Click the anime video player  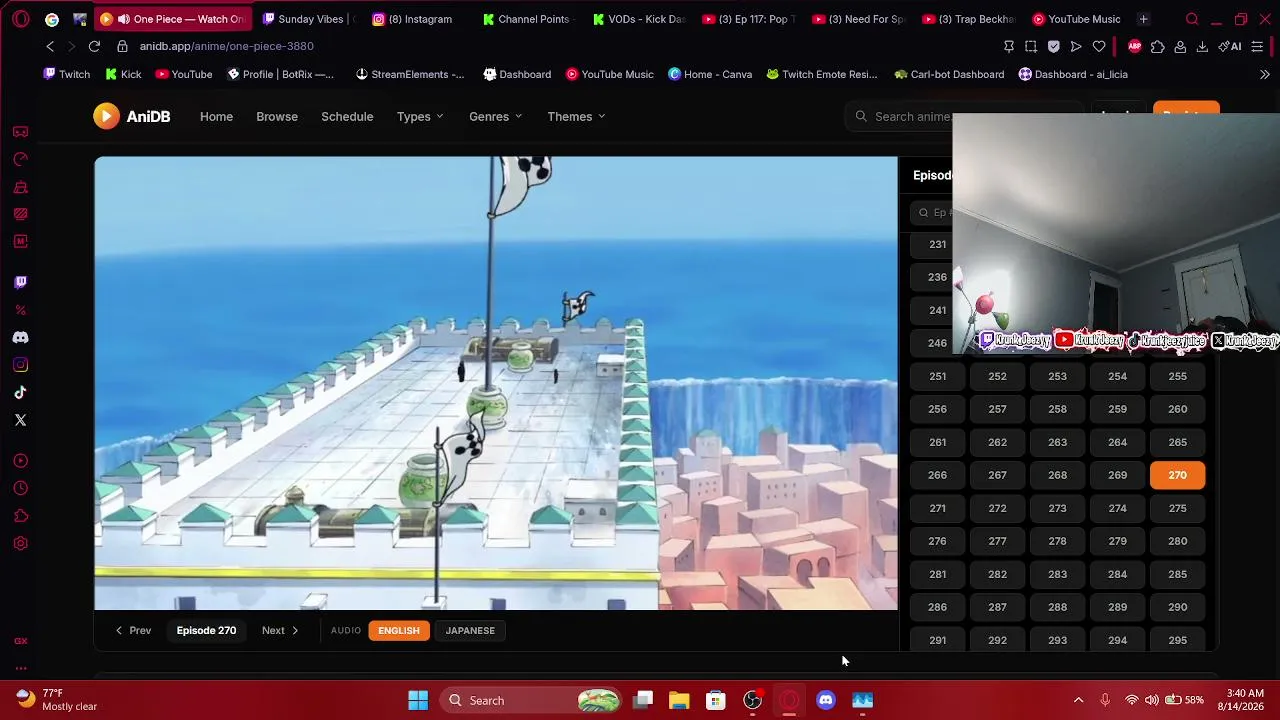(x=496, y=383)
